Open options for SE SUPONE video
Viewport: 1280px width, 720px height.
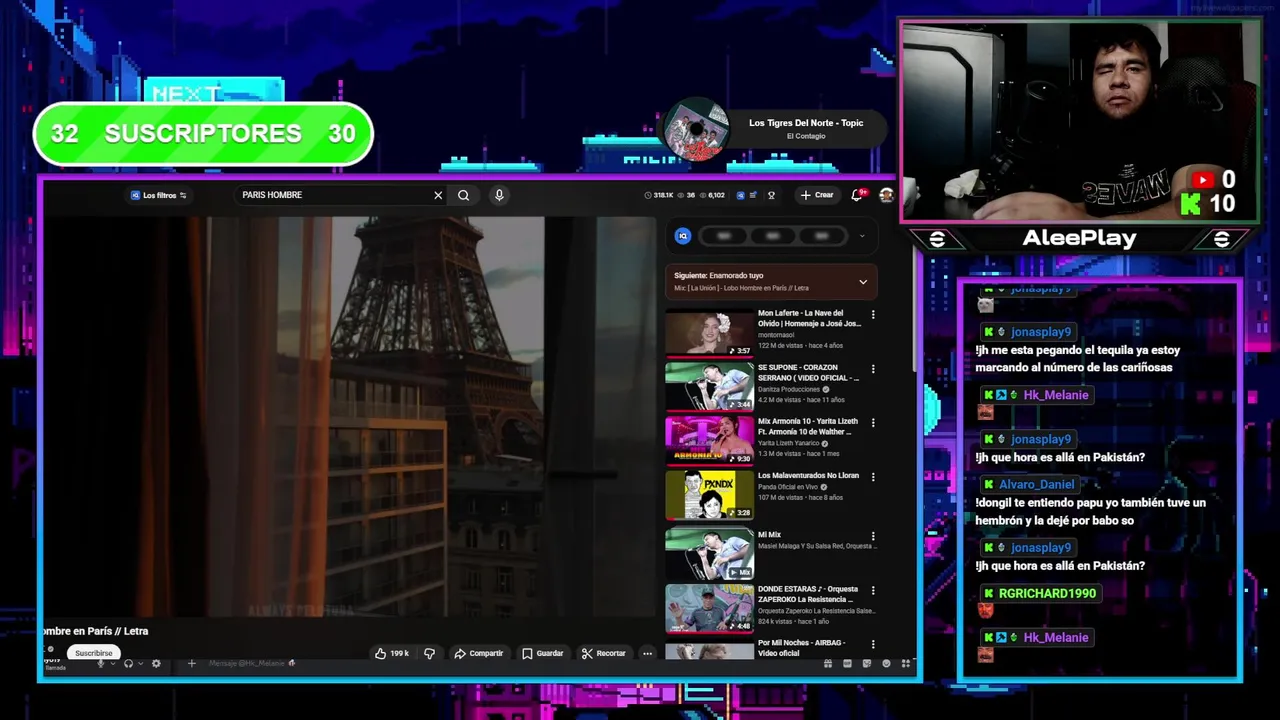pyautogui.click(x=873, y=368)
